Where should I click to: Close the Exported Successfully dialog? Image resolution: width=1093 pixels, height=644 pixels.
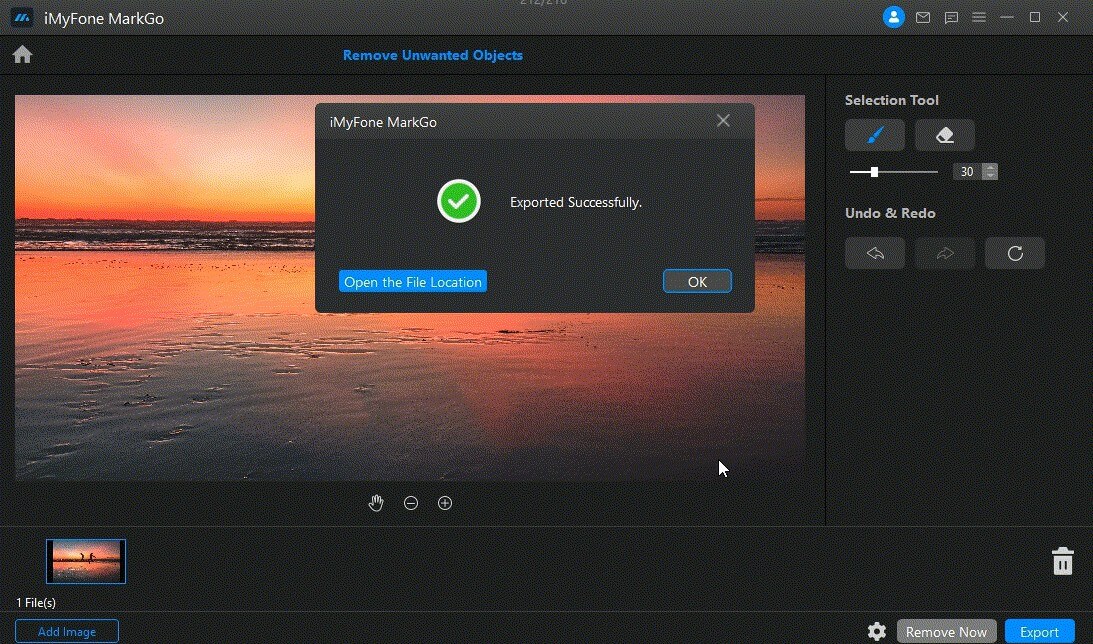(724, 121)
